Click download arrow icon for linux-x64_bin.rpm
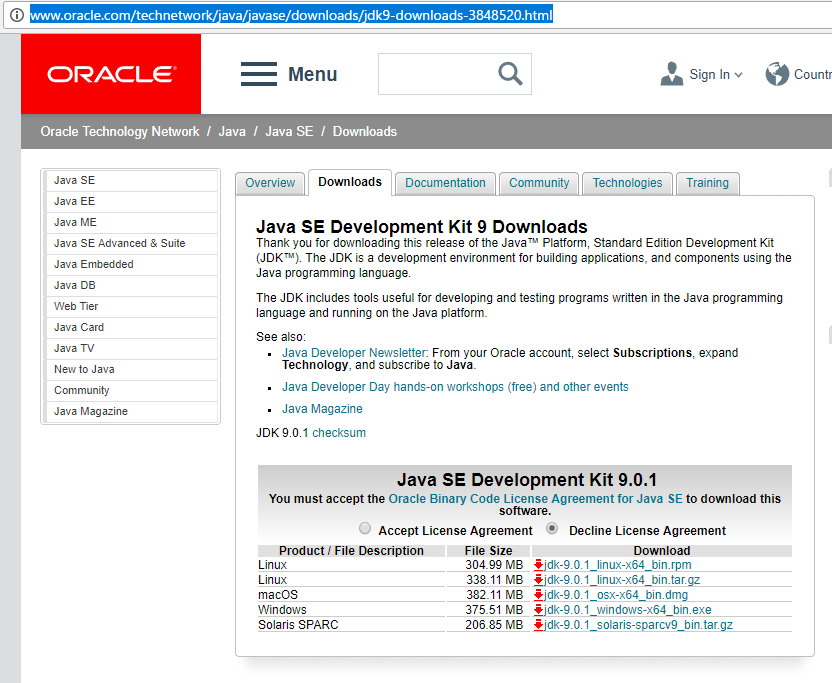 539,565
